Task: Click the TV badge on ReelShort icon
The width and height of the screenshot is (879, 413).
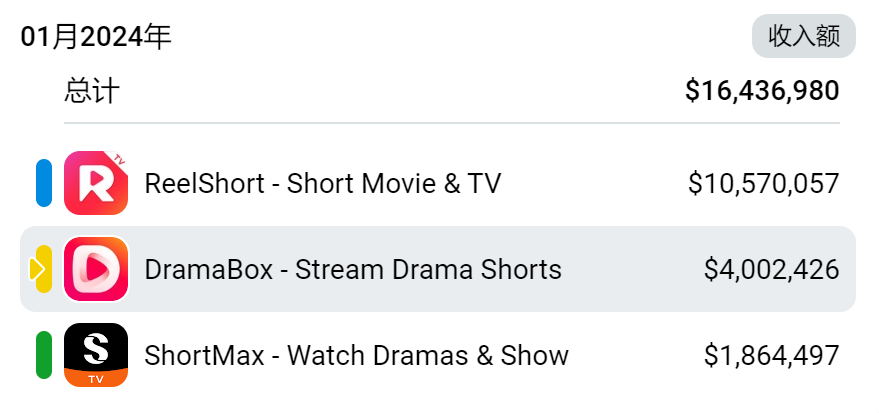Action: point(118,159)
